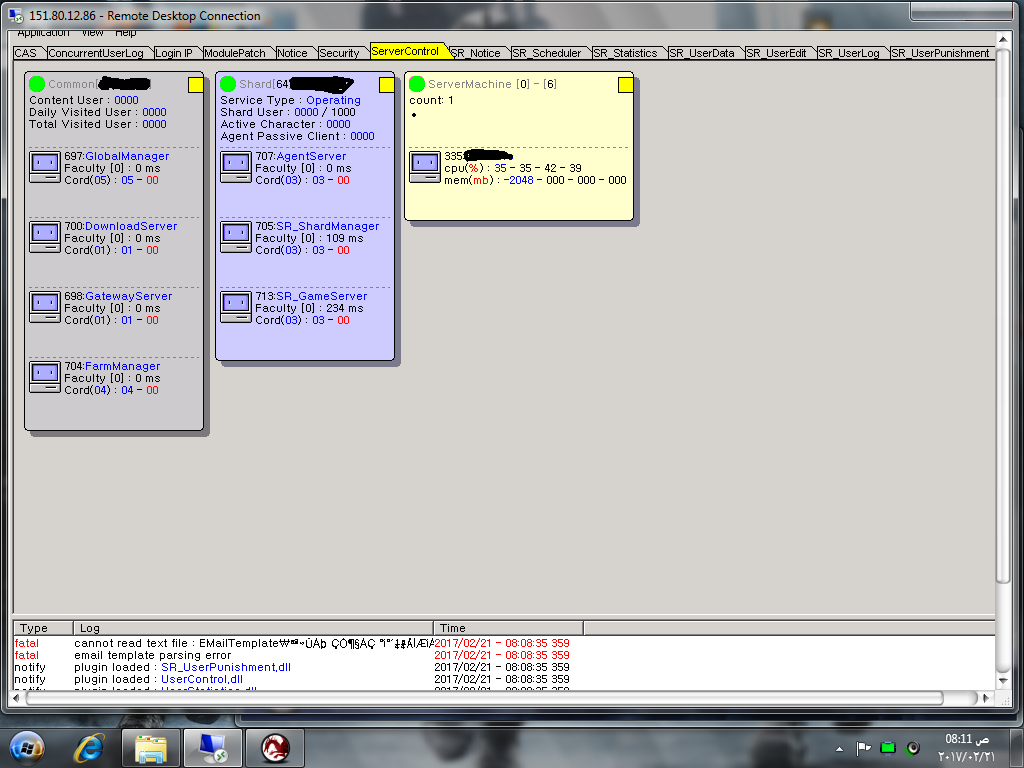Switch to the ModulePatch tab
The image size is (1024, 768).
[235, 53]
